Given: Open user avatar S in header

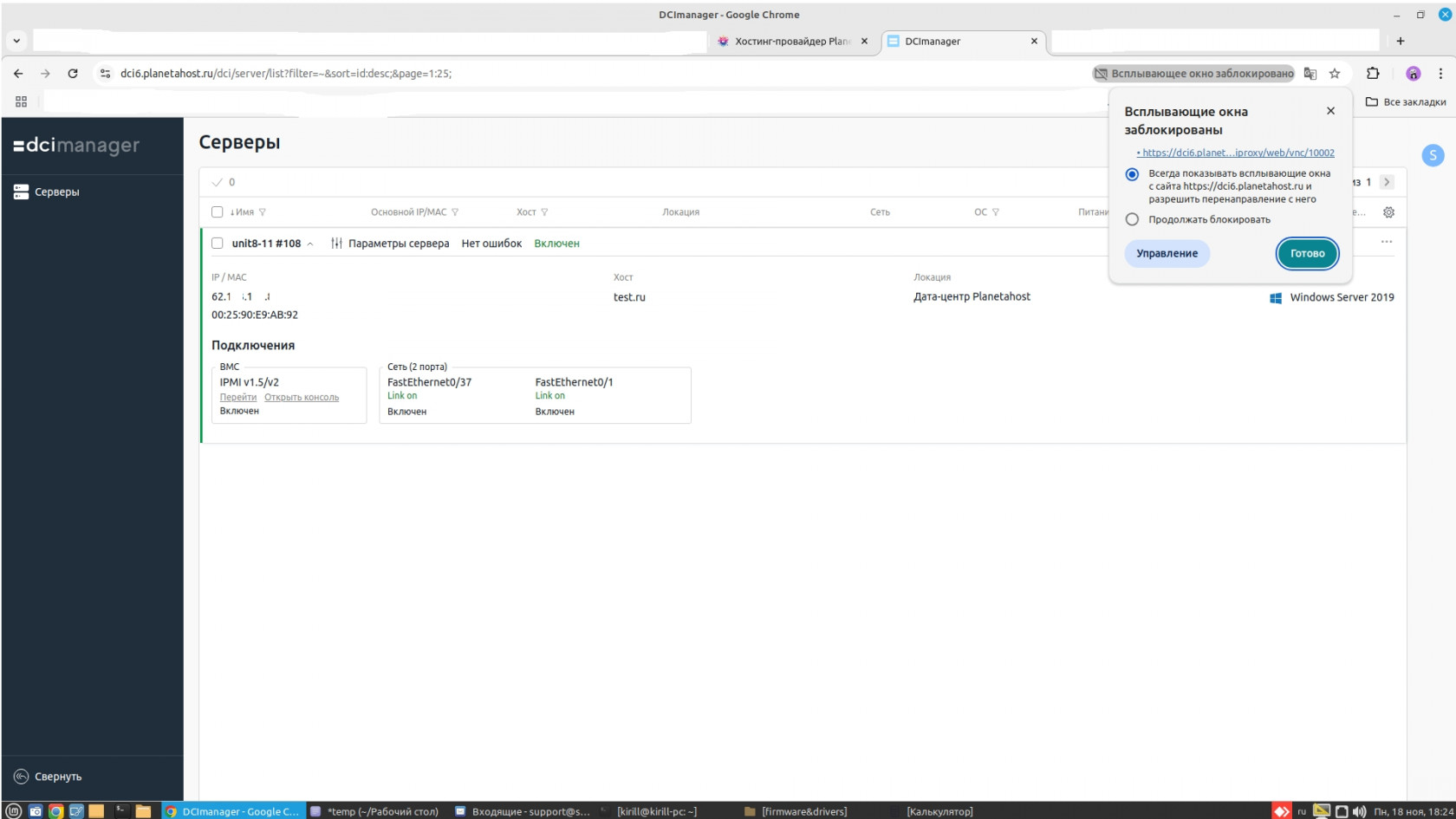Looking at the screenshot, I should (1433, 155).
